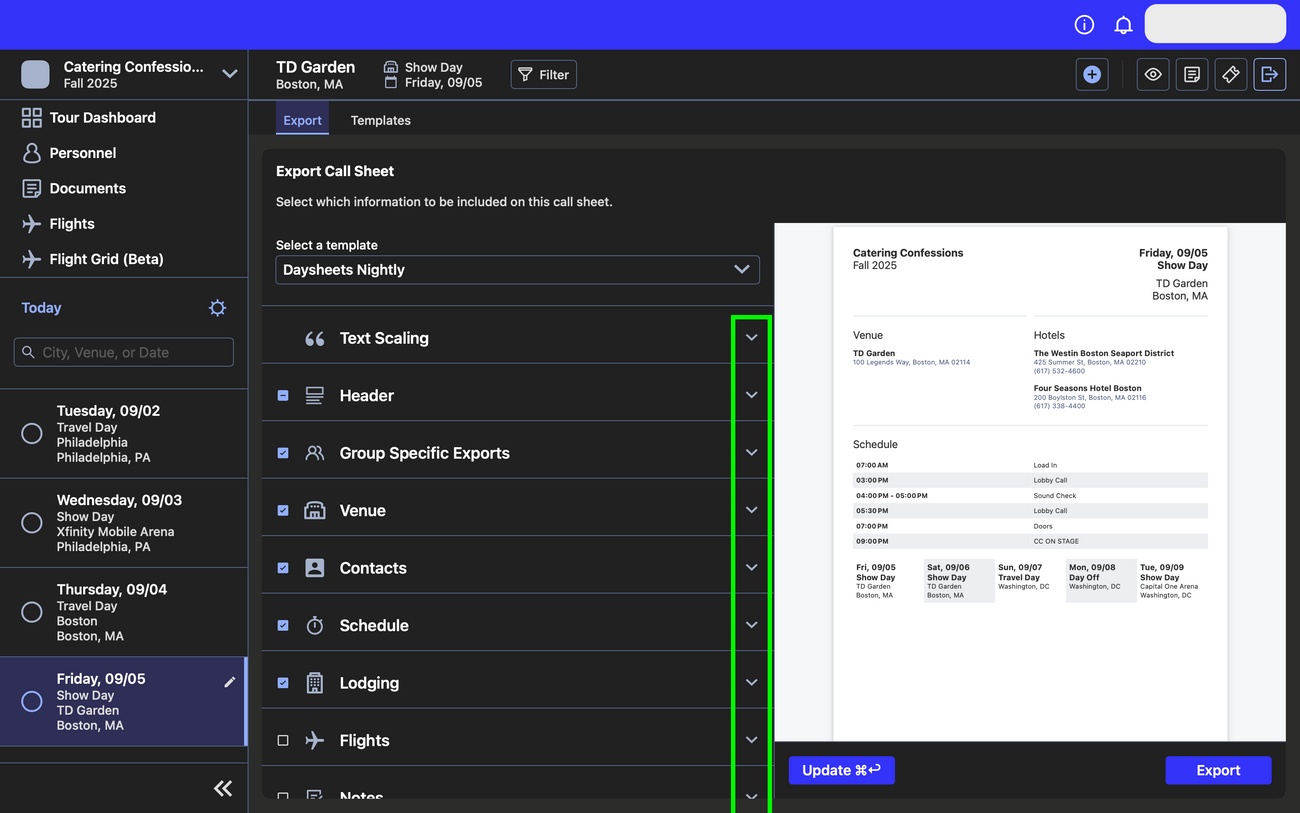Screen dimensions: 1300x813
Task: Expand the Venue section chevron
Action: [752, 510]
